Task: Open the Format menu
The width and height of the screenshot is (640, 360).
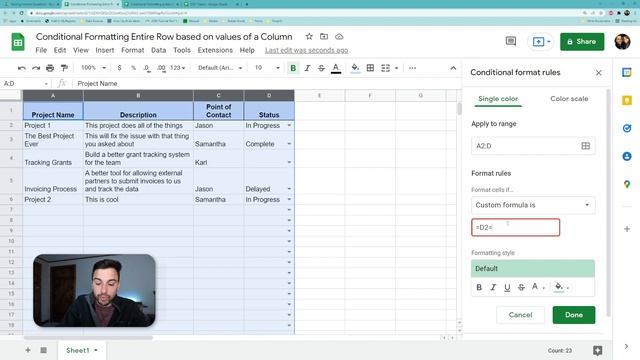Action: tap(133, 50)
